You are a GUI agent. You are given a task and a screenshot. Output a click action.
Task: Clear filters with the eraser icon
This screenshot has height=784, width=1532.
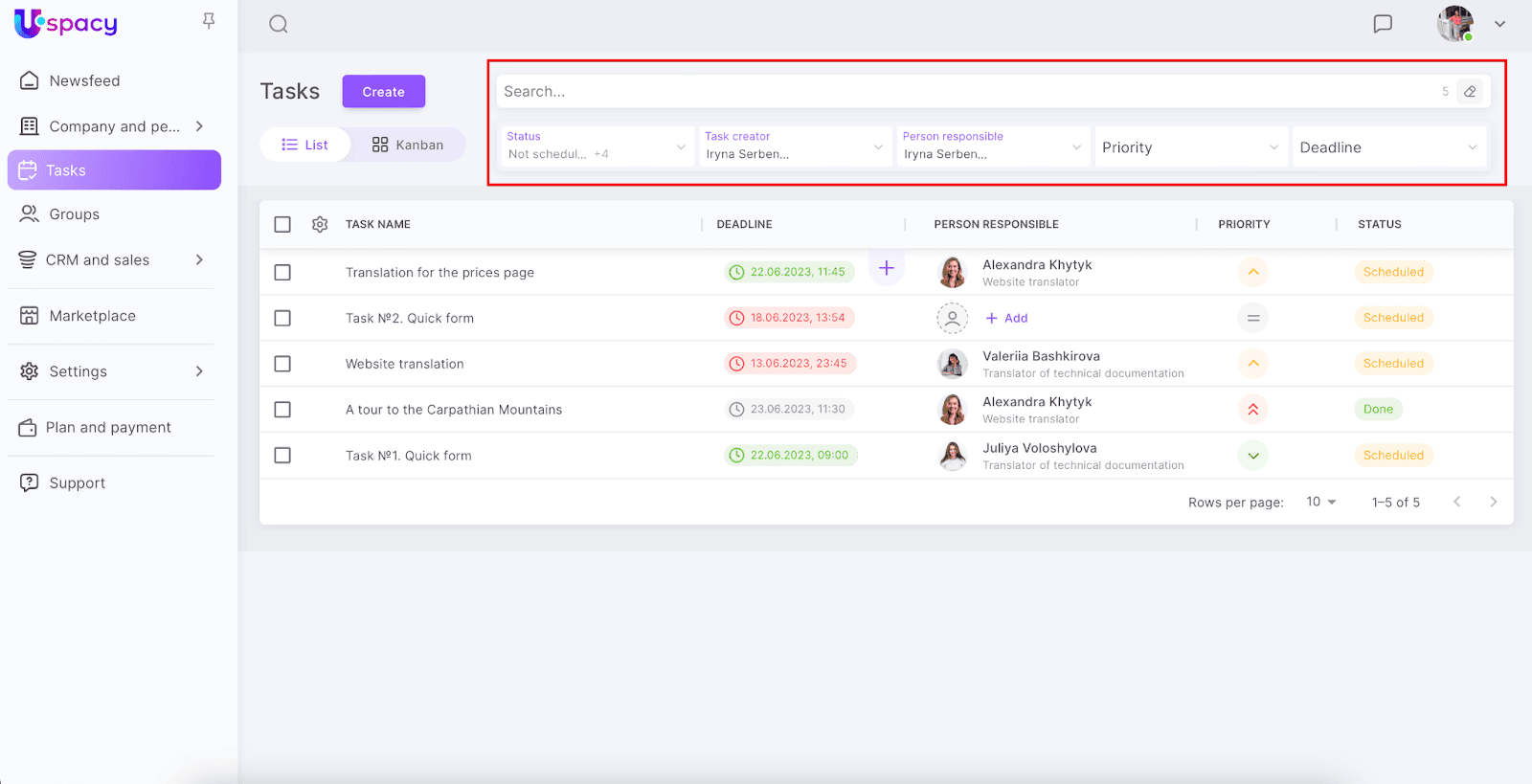point(1470,92)
